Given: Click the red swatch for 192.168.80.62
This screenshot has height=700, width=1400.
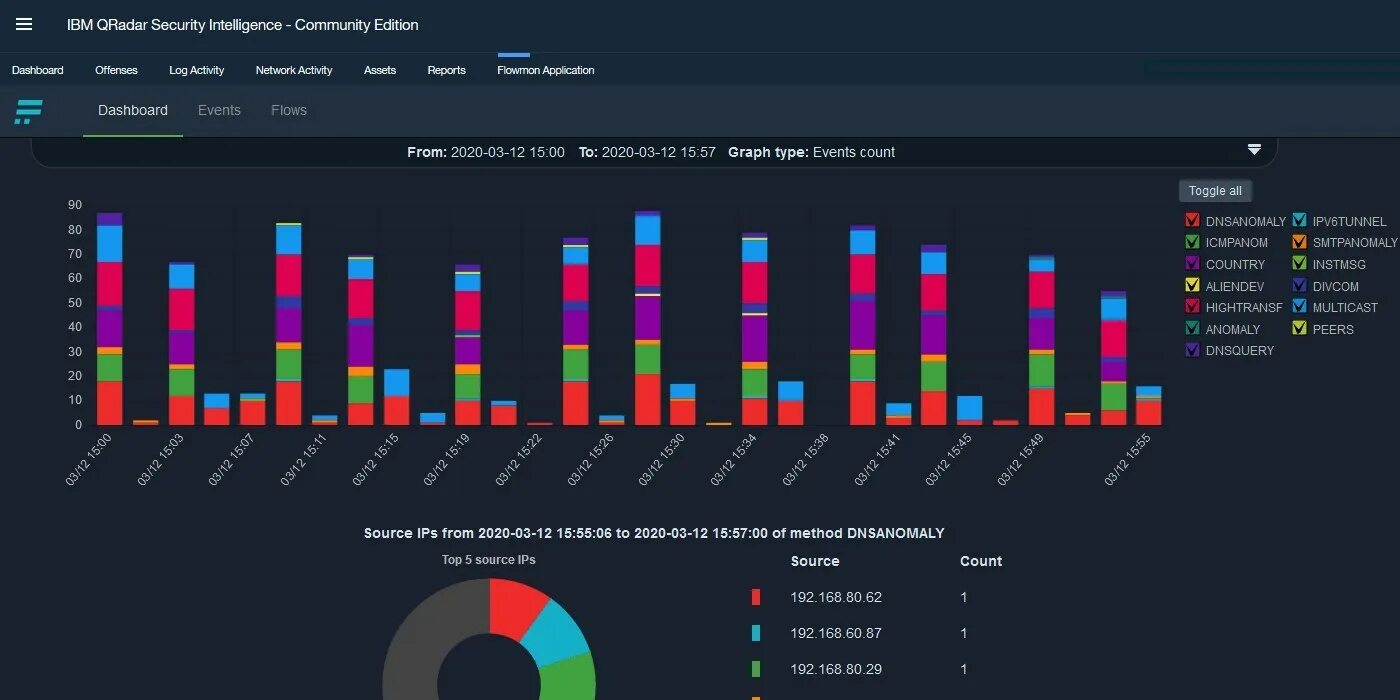Looking at the screenshot, I should [756, 597].
